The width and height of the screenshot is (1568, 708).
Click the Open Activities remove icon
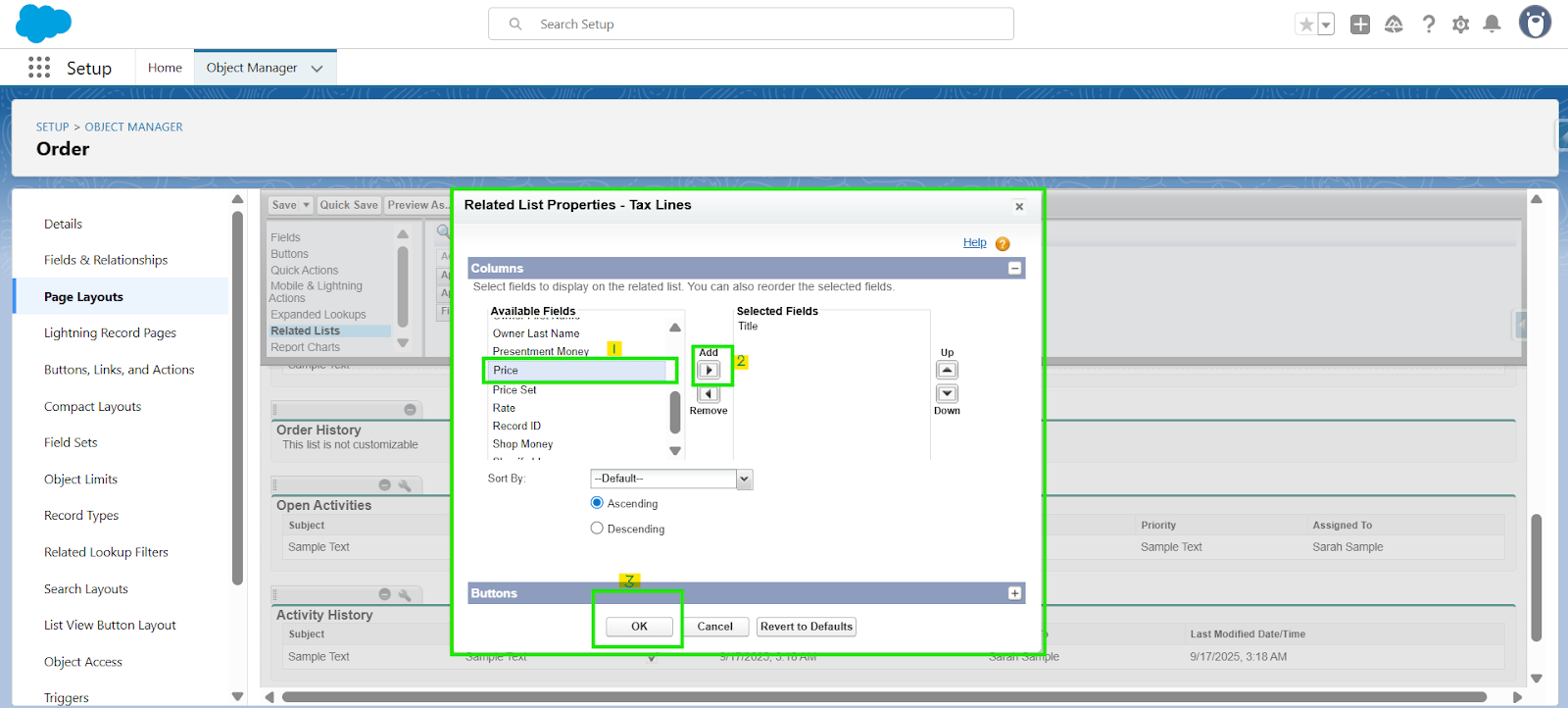(x=385, y=485)
